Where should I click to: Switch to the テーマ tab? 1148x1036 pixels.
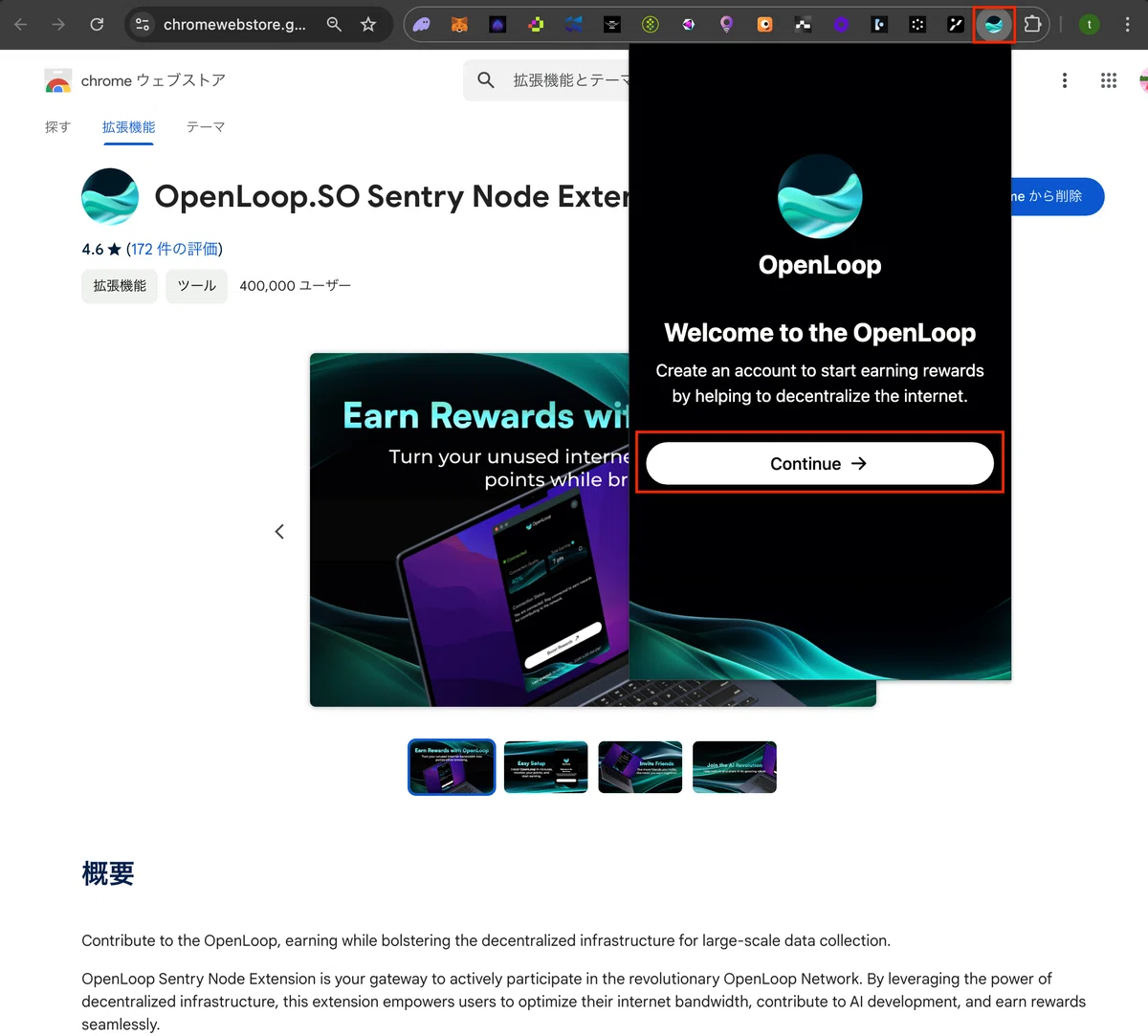click(x=206, y=127)
